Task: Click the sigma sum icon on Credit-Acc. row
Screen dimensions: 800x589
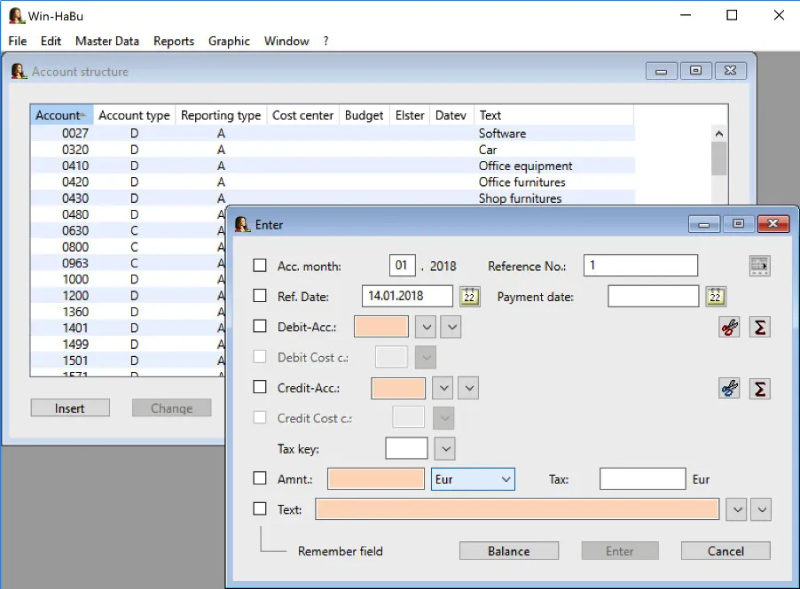Action: tap(760, 388)
